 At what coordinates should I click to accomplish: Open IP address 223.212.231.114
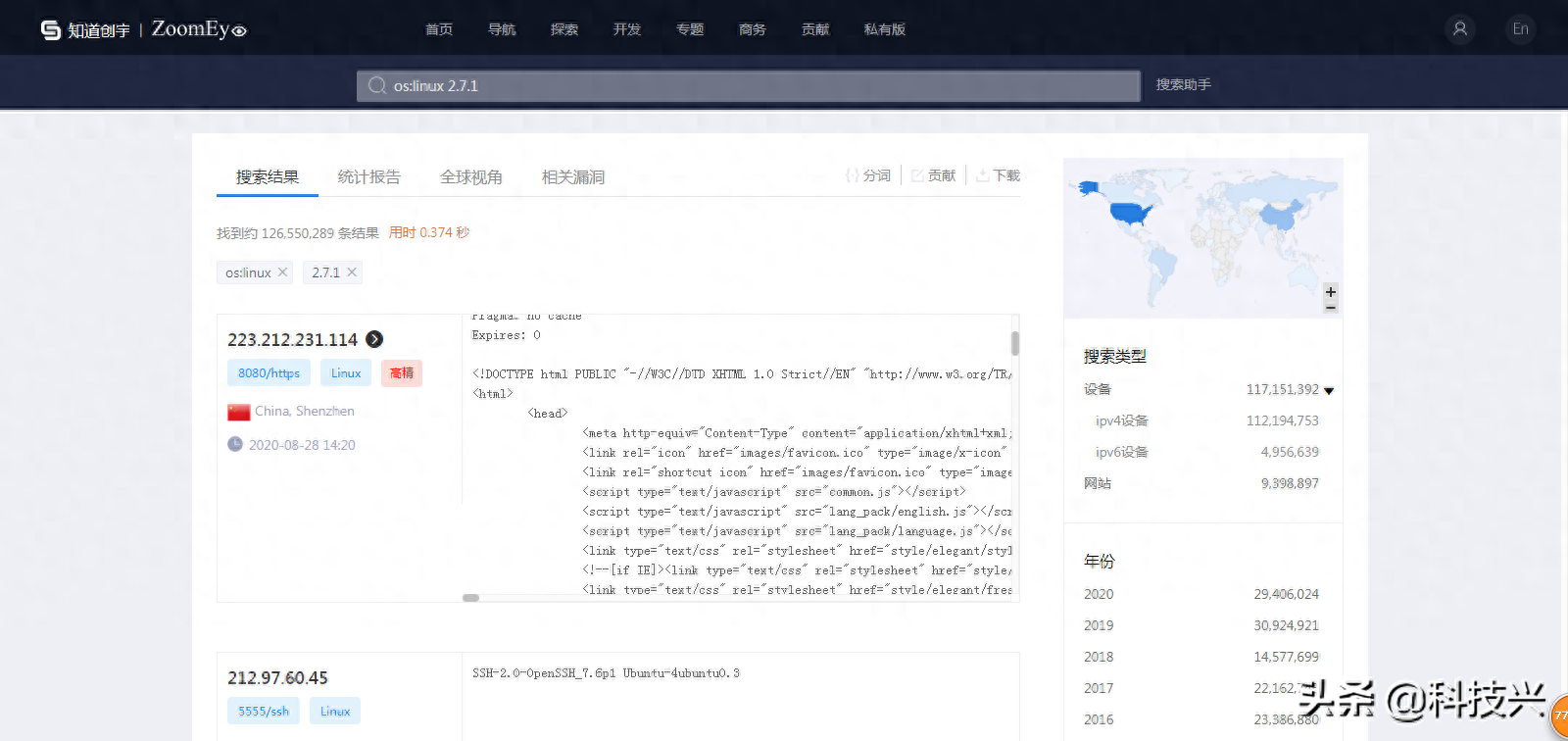(x=292, y=340)
